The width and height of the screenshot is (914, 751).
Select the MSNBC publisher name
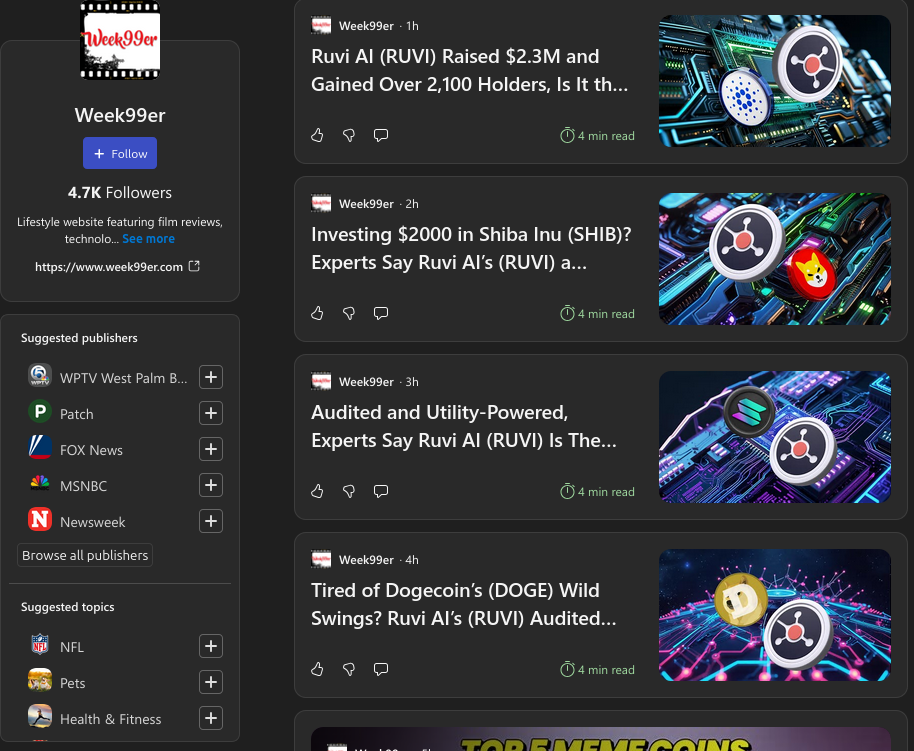(x=83, y=486)
